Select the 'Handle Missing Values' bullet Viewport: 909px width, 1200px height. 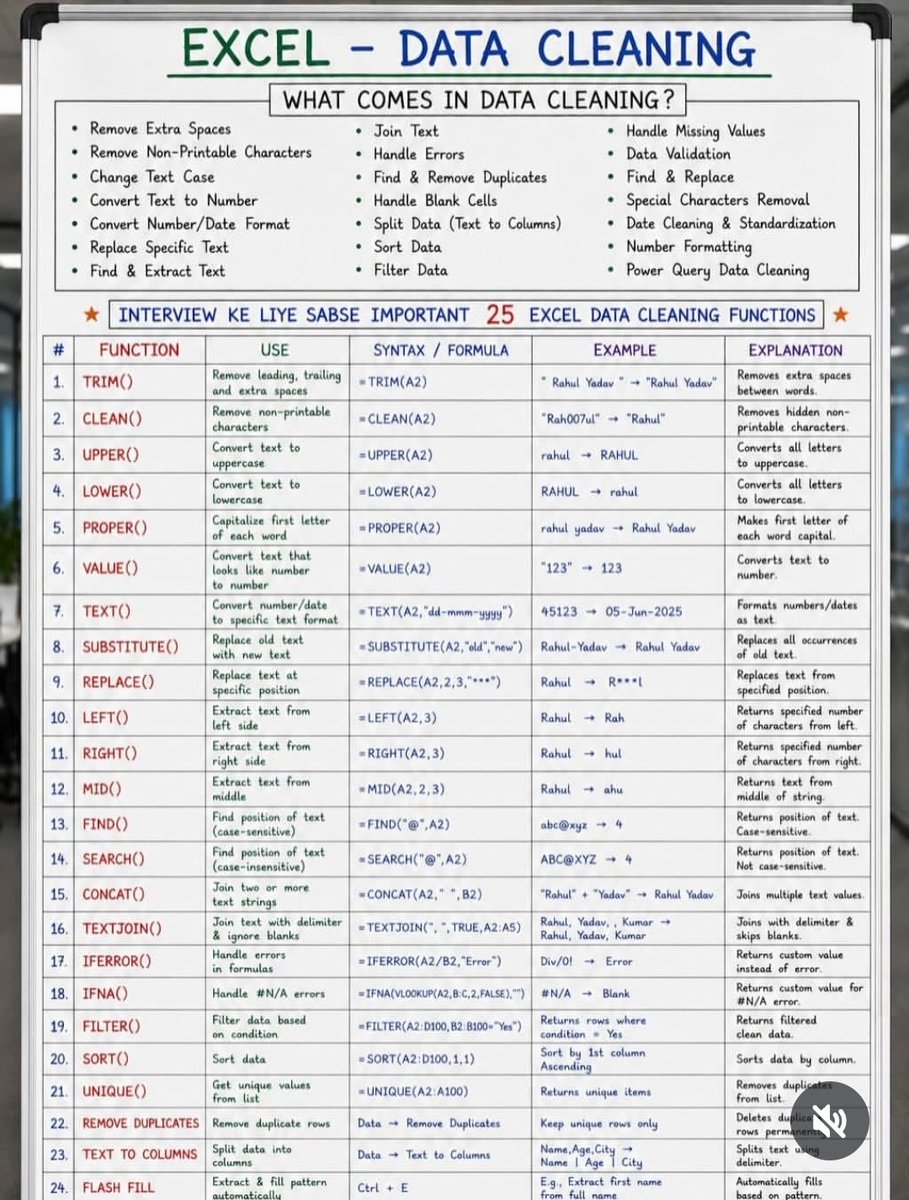tap(695, 131)
